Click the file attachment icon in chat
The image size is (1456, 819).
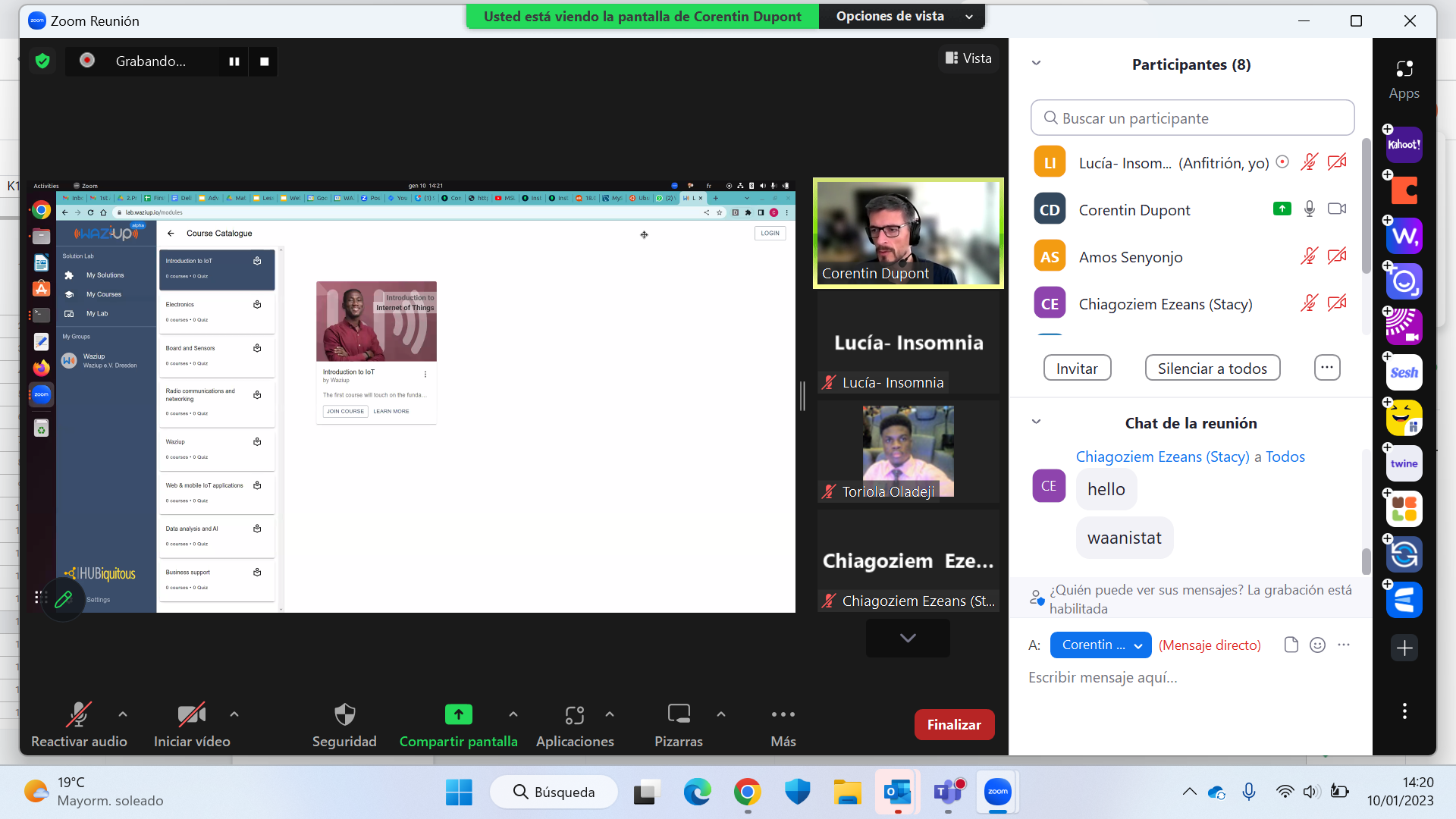tap(1291, 645)
